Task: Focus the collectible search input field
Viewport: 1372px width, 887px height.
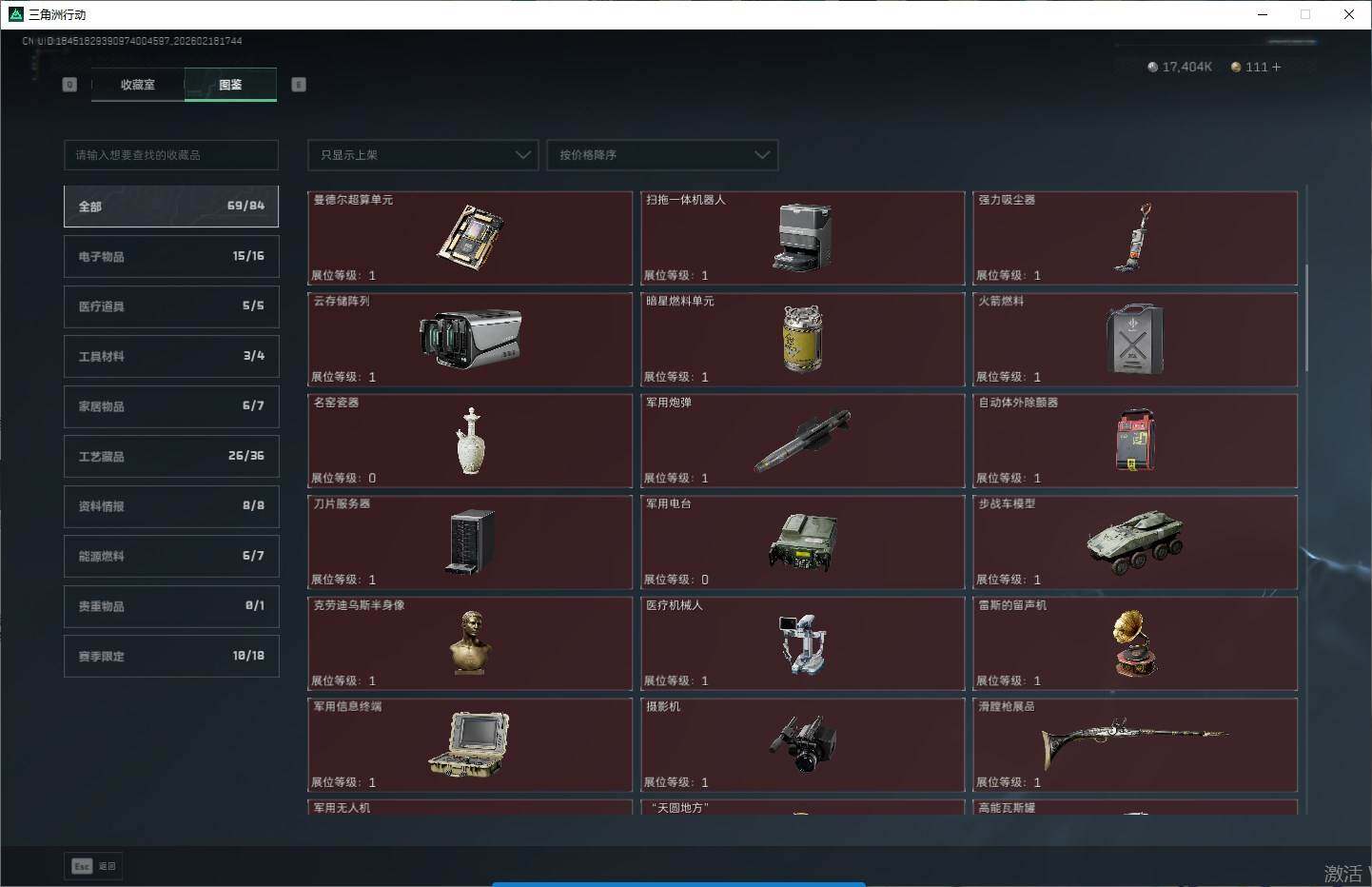Action: (x=171, y=155)
